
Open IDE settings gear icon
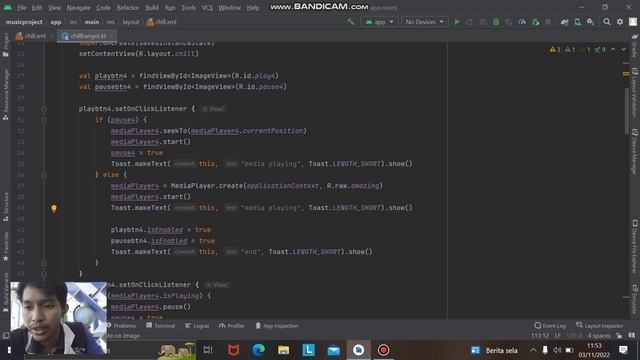coord(620,22)
